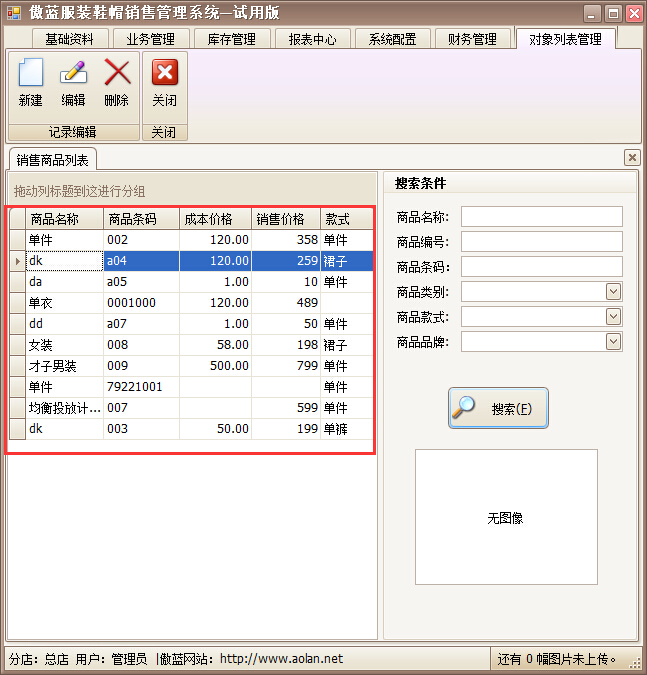Click the row indicator arrow of dk row
647x675 pixels.
coord(18,261)
